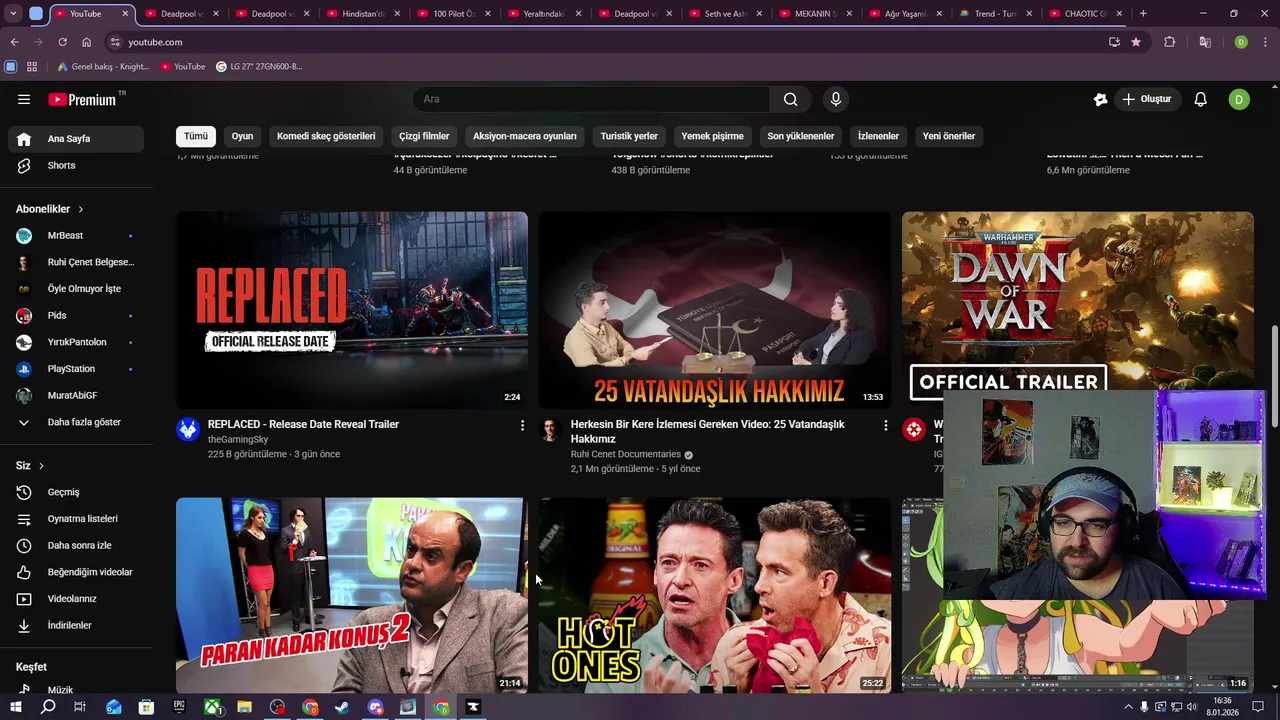Open theGamingSky channel avatar
This screenshot has height=720, width=1280.
pos(188,429)
